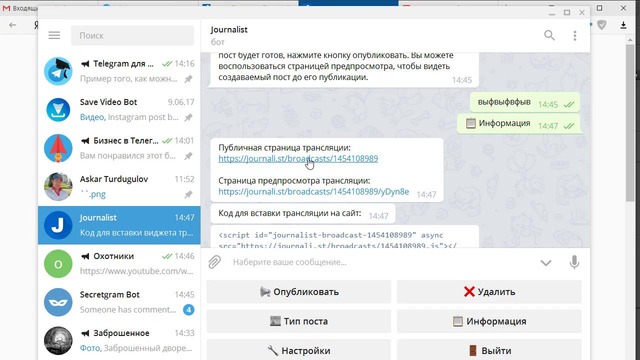Open the public broadcast page link
The height and width of the screenshot is (360, 640).
click(298, 158)
